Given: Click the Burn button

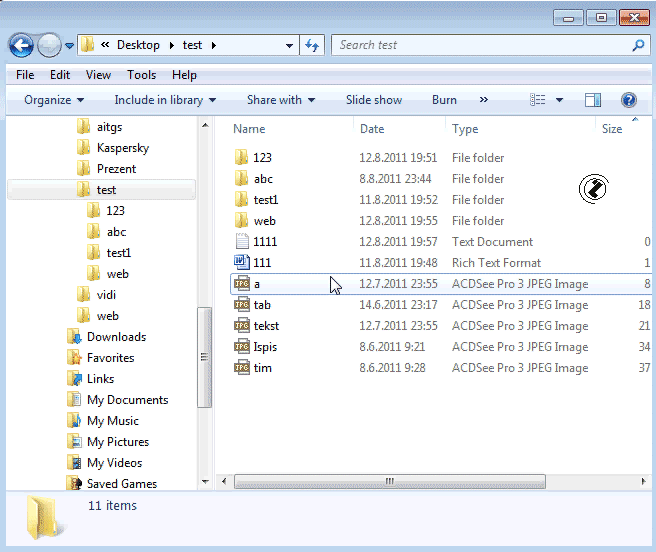Looking at the screenshot, I should tap(444, 100).
